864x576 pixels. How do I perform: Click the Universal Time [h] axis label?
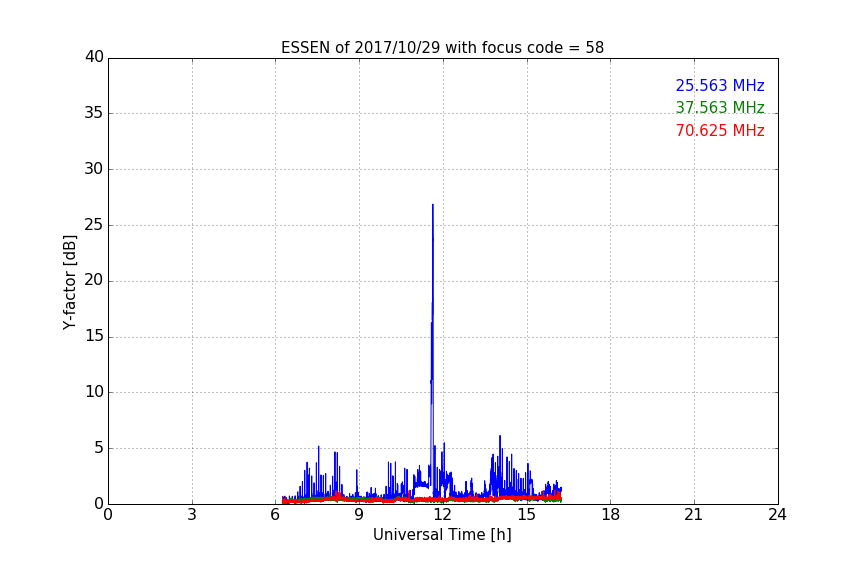(442, 535)
